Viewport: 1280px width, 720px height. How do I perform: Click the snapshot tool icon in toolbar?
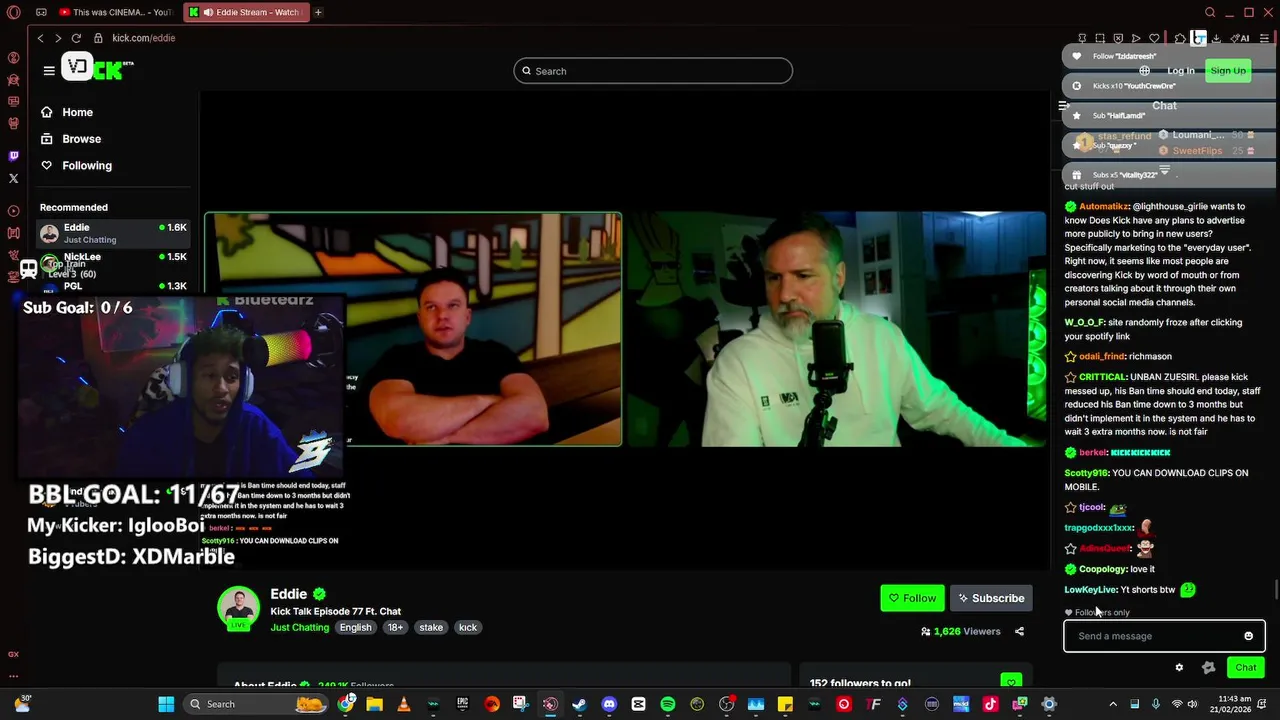click(1100, 38)
